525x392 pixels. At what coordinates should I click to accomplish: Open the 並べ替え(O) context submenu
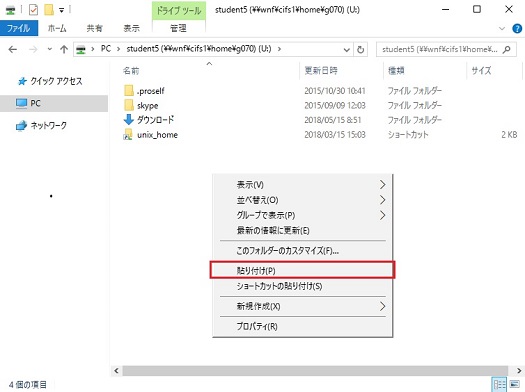tap(303, 200)
